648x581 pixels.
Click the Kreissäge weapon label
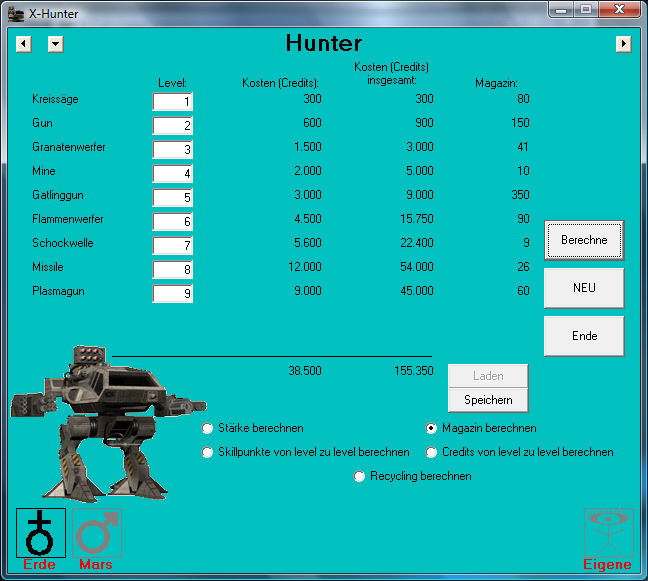coord(55,99)
